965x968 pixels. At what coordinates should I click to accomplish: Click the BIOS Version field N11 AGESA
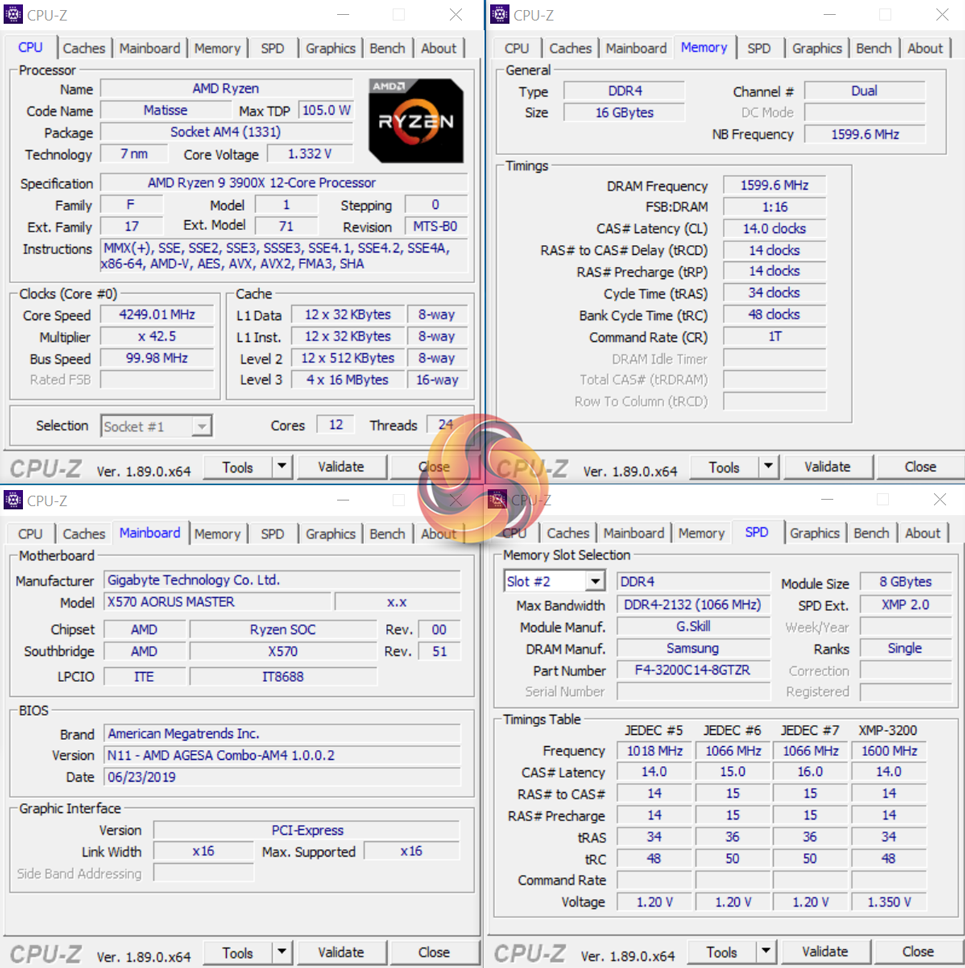coord(282,756)
